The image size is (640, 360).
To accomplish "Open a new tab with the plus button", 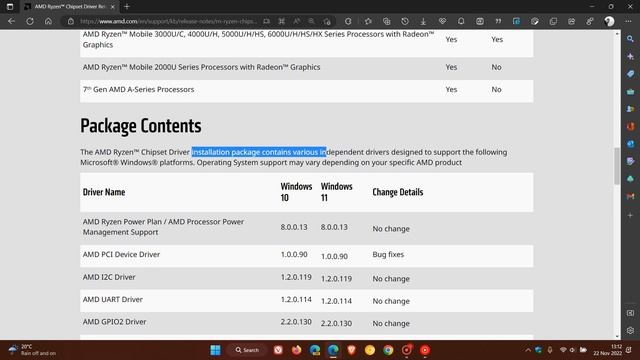I will point(127,7).
